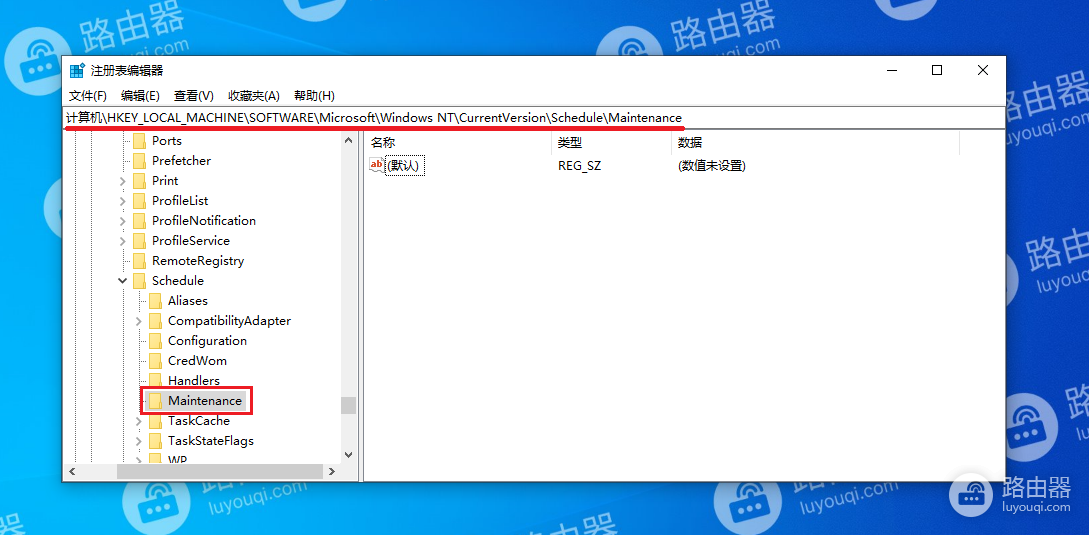Screen dimensions: 1089x535
Task: Open the 文件(F) menu
Action: (88, 96)
